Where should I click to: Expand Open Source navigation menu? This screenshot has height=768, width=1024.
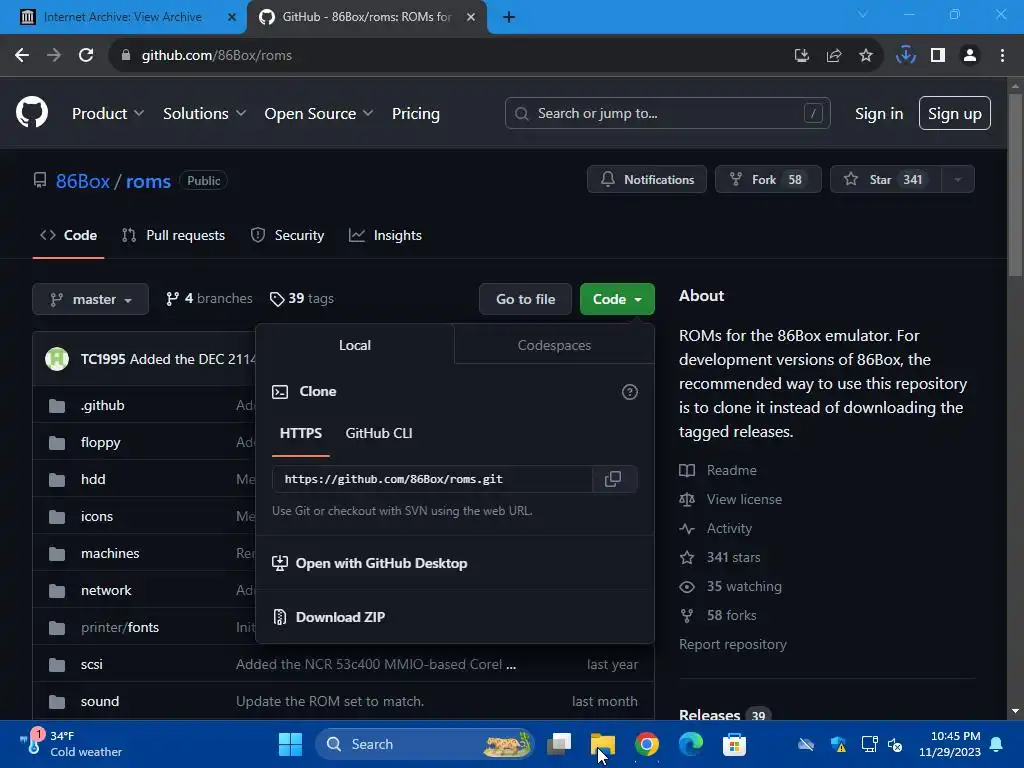click(319, 114)
